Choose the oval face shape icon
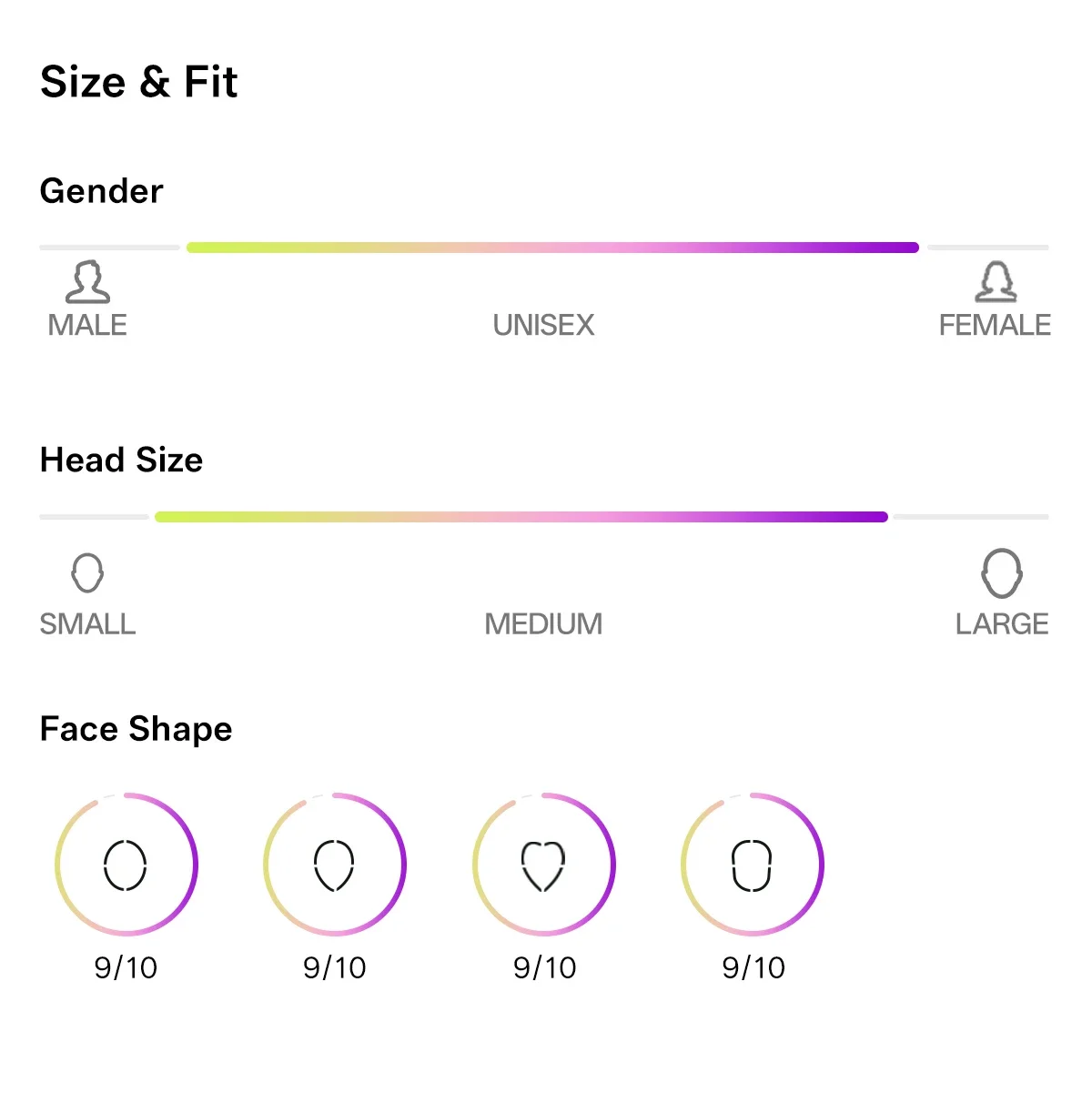The height and width of the screenshot is (1093, 1092). pos(126,865)
